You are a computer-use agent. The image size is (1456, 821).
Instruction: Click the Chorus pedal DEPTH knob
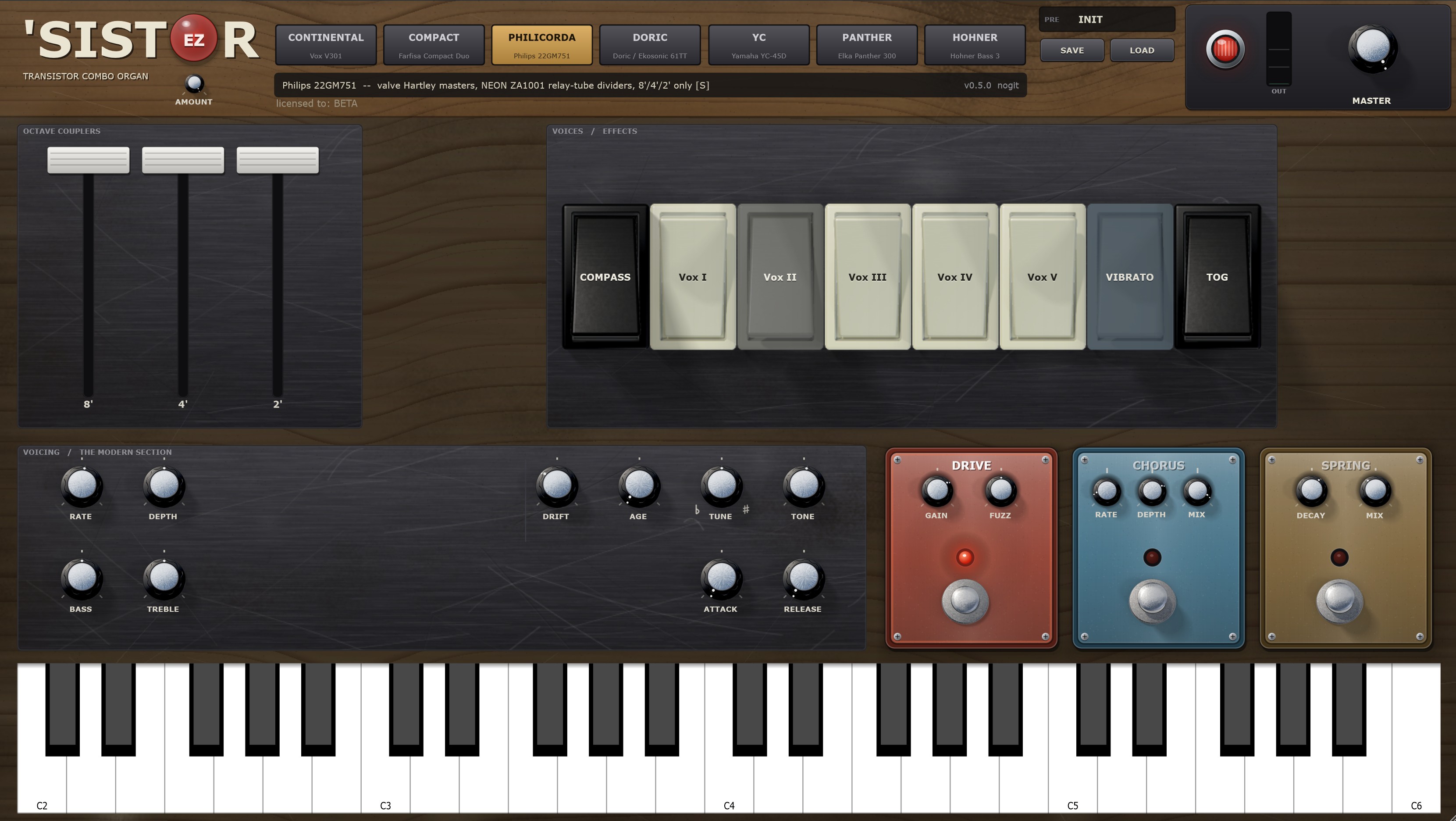point(1151,491)
